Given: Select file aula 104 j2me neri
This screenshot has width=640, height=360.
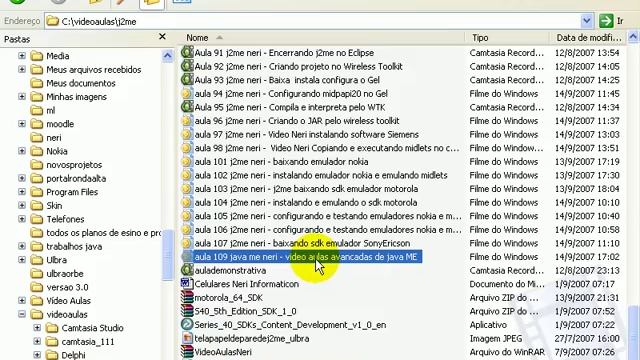Looking at the screenshot, I should point(306,202).
